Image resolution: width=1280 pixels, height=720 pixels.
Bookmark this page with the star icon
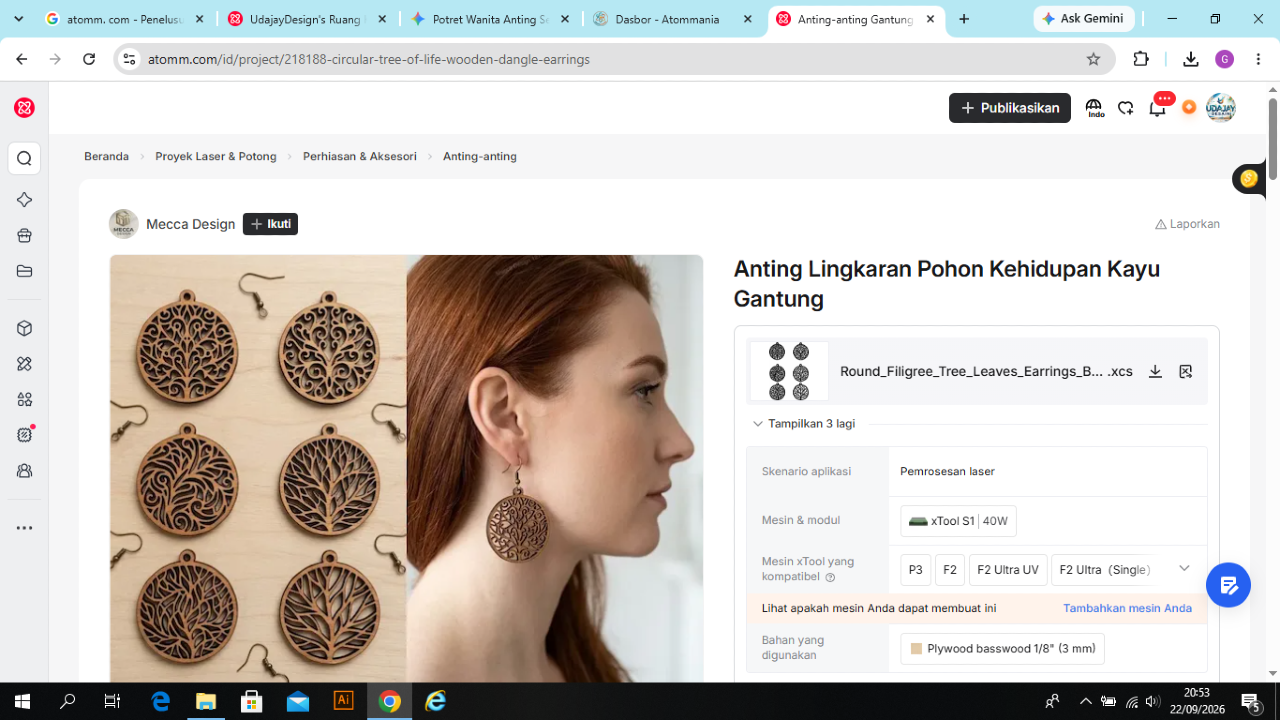[1093, 59]
